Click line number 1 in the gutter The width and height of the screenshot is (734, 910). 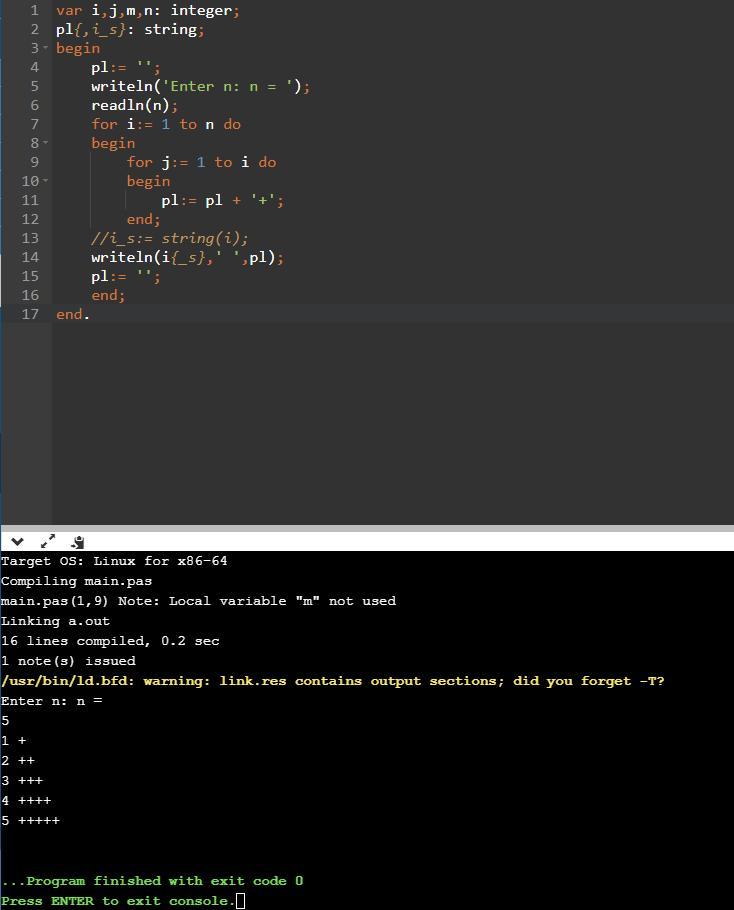(35, 10)
